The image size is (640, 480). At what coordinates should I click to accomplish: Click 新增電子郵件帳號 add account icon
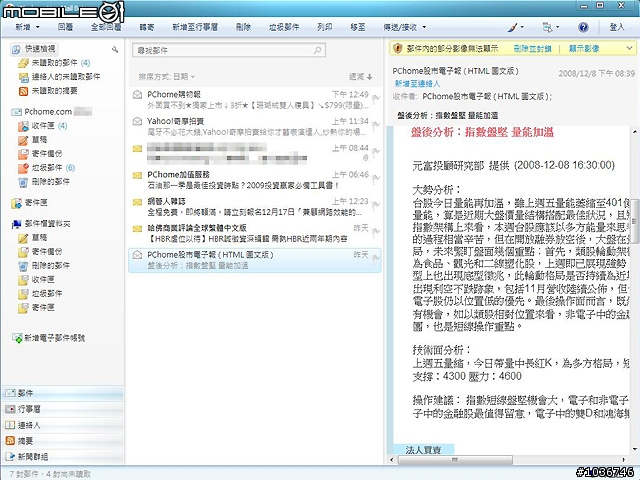coord(17,338)
